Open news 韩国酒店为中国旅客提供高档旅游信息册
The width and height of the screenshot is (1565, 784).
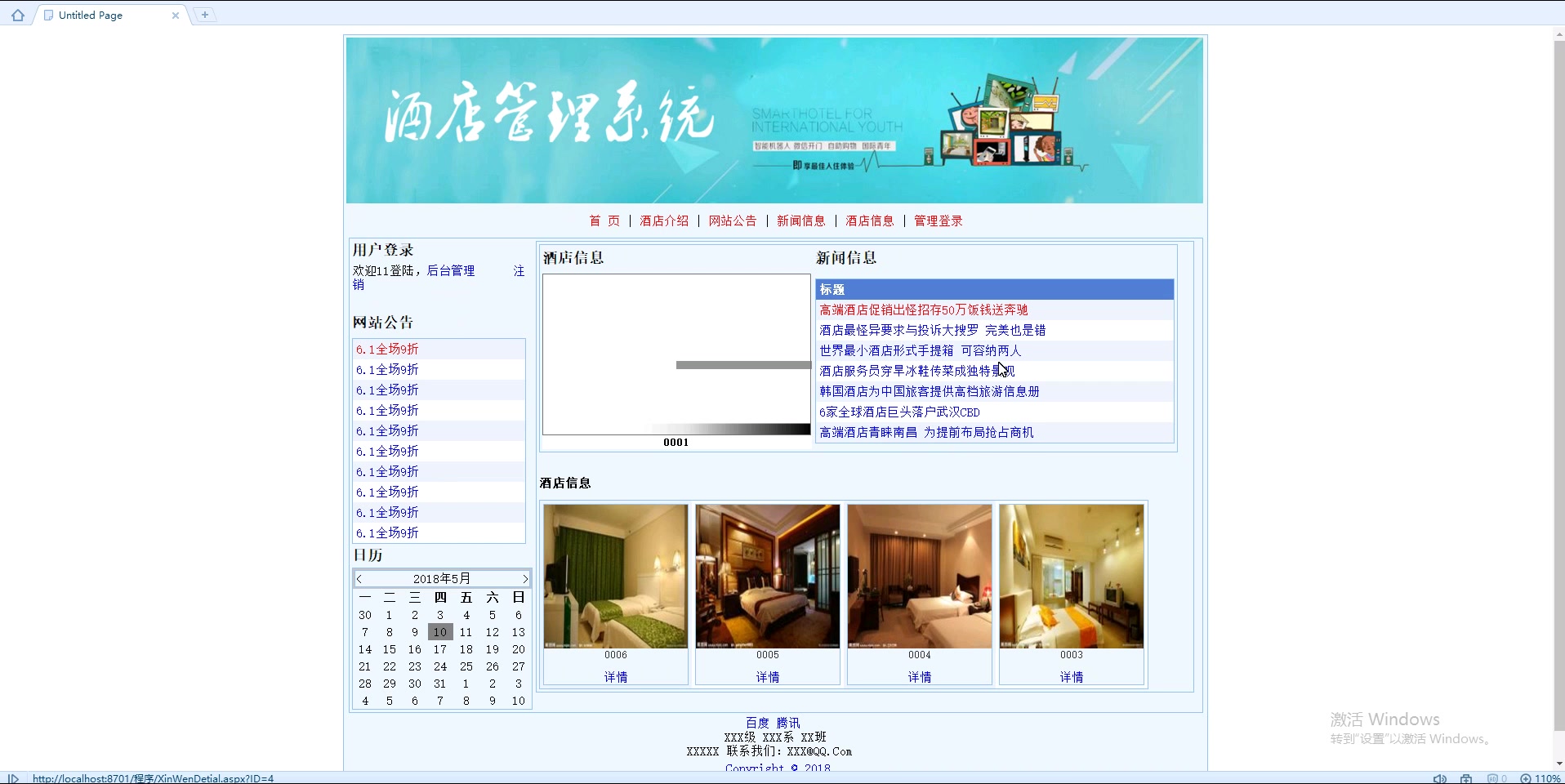click(930, 391)
